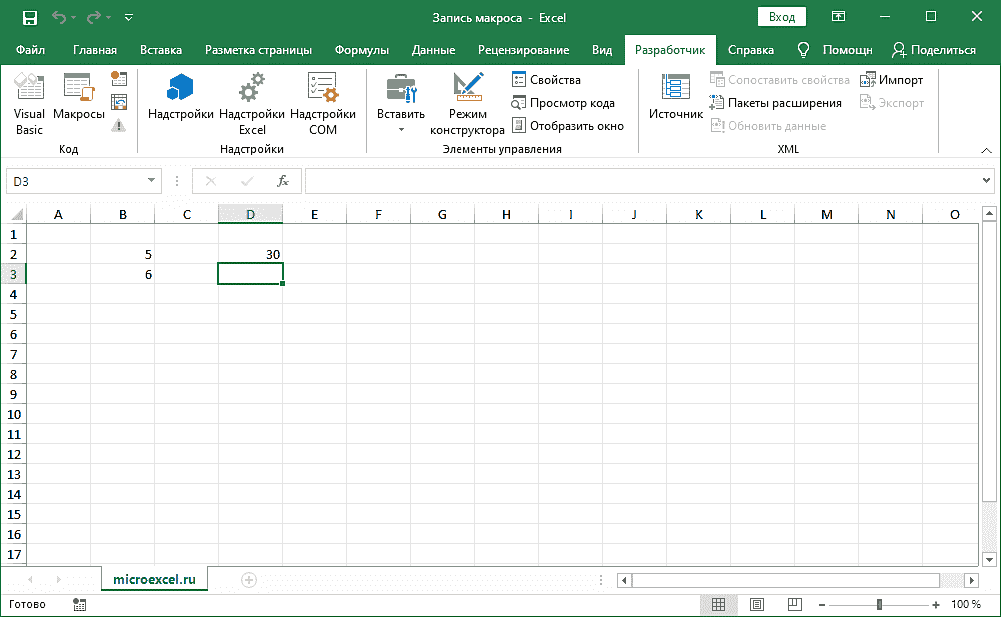Expand the Вставить controls dropdown
Viewport: 1001px width, 617px height.
(400, 129)
